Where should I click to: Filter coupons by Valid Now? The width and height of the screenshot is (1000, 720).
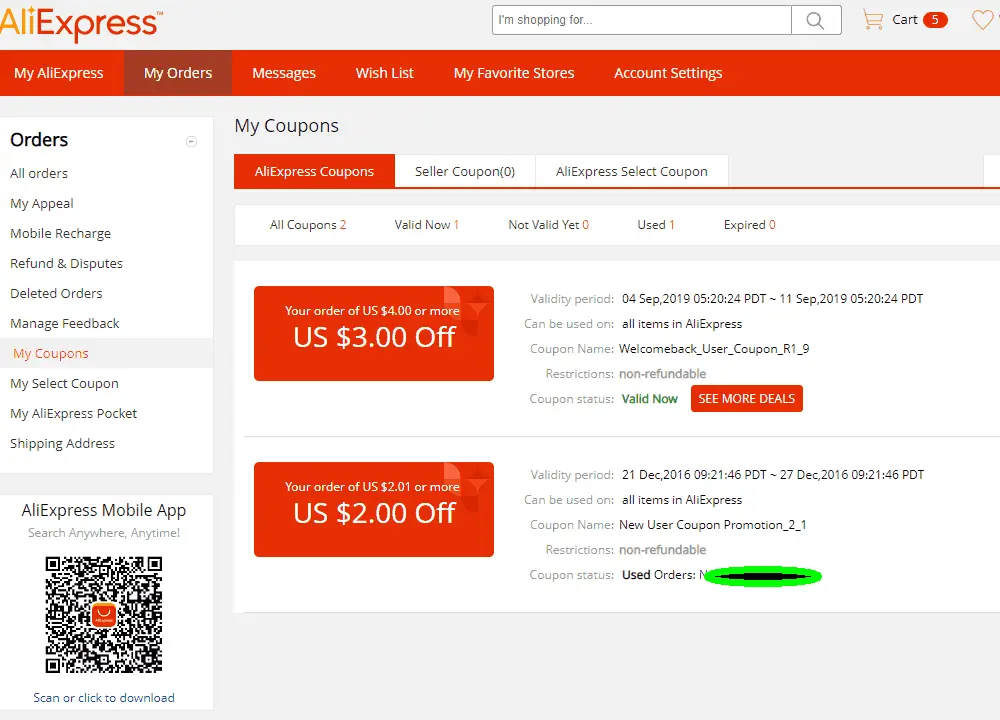(x=427, y=224)
